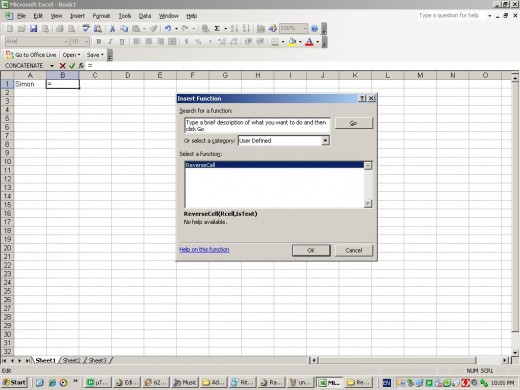
Task: Click the red Cancel X in formula bar
Action: [62, 66]
